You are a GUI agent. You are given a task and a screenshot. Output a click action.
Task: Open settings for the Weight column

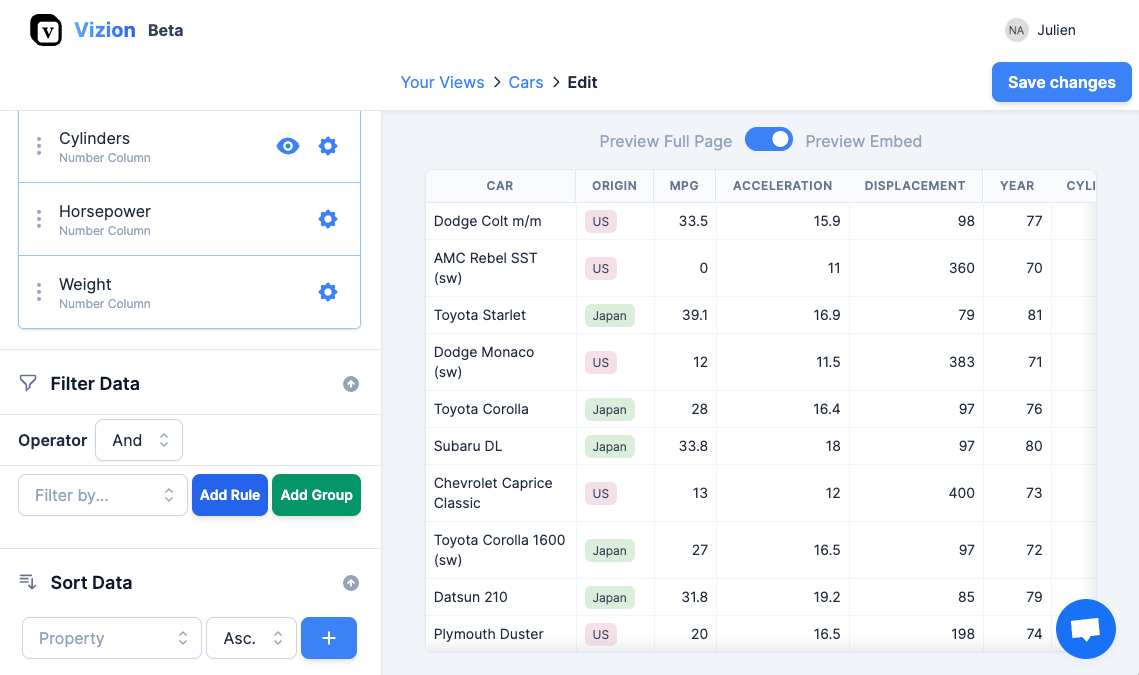(327, 291)
